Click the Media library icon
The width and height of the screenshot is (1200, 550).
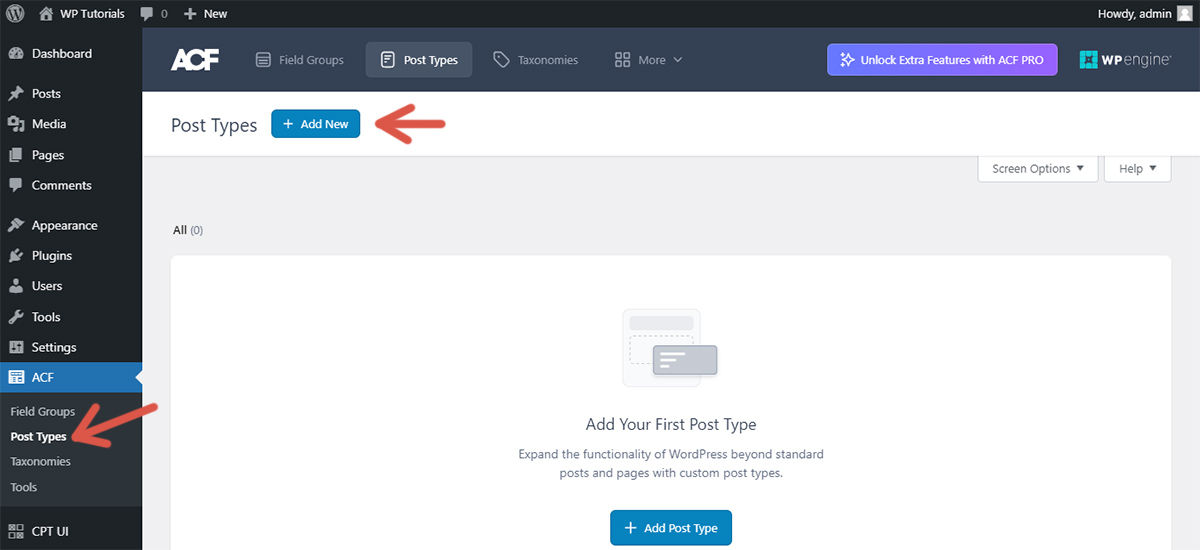click(16, 124)
